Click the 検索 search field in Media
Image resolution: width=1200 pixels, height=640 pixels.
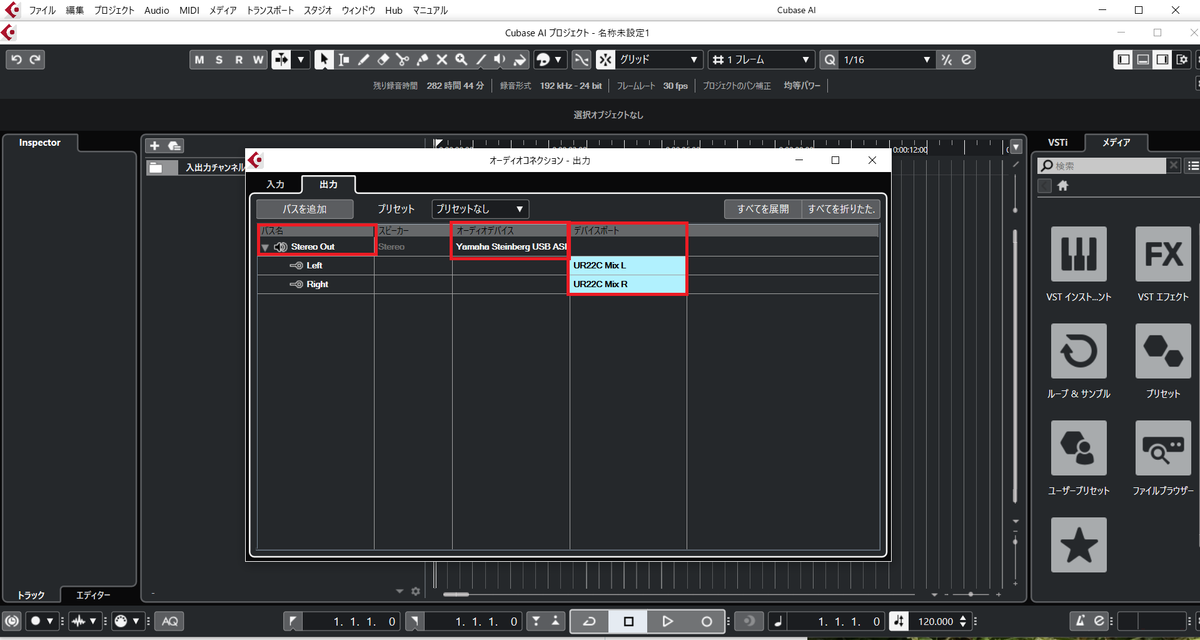(1100, 165)
